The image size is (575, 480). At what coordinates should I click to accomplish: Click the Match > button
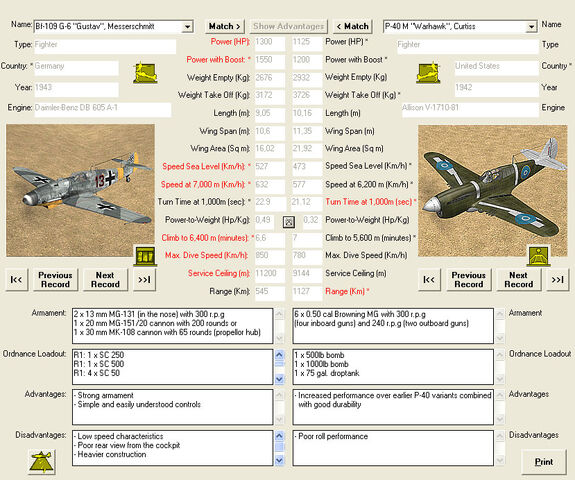[x=224, y=26]
